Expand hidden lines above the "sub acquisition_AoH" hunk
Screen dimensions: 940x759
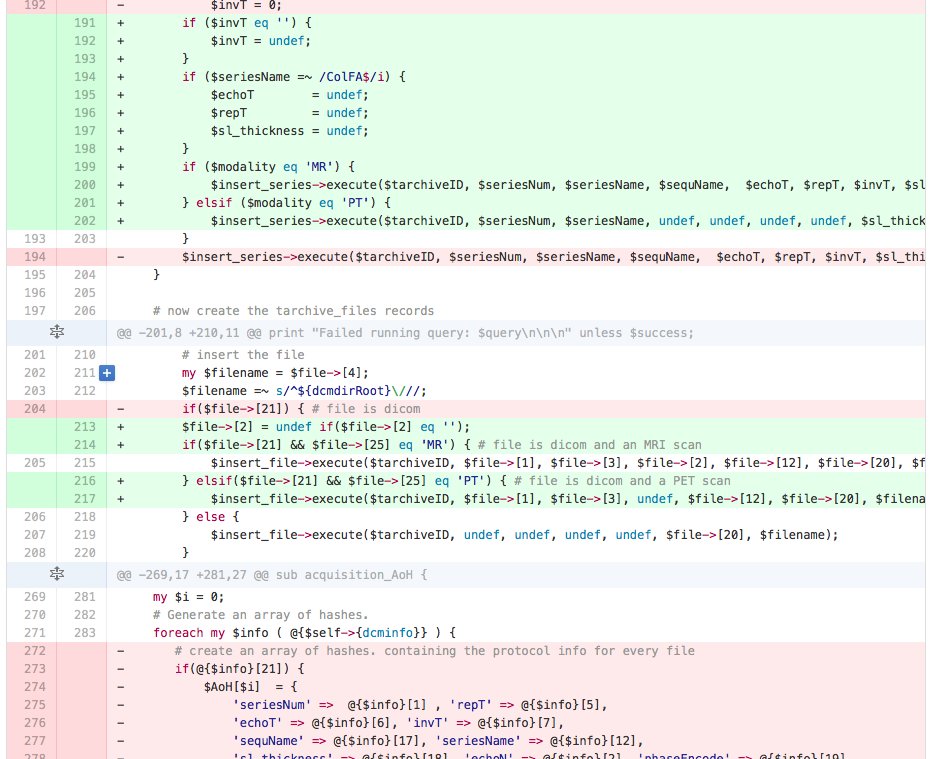57,574
